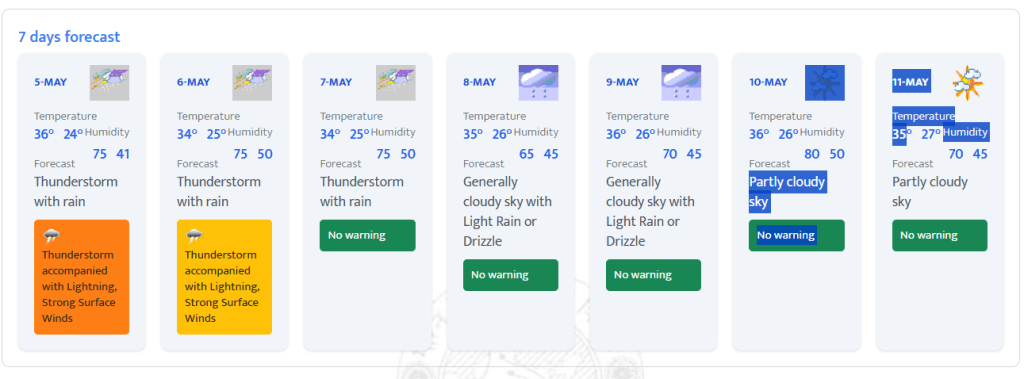Open the yellow thunderstorm warning for 6-MAY
Image resolution: width=1024 pixels, height=379 pixels.
click(225, 277)
